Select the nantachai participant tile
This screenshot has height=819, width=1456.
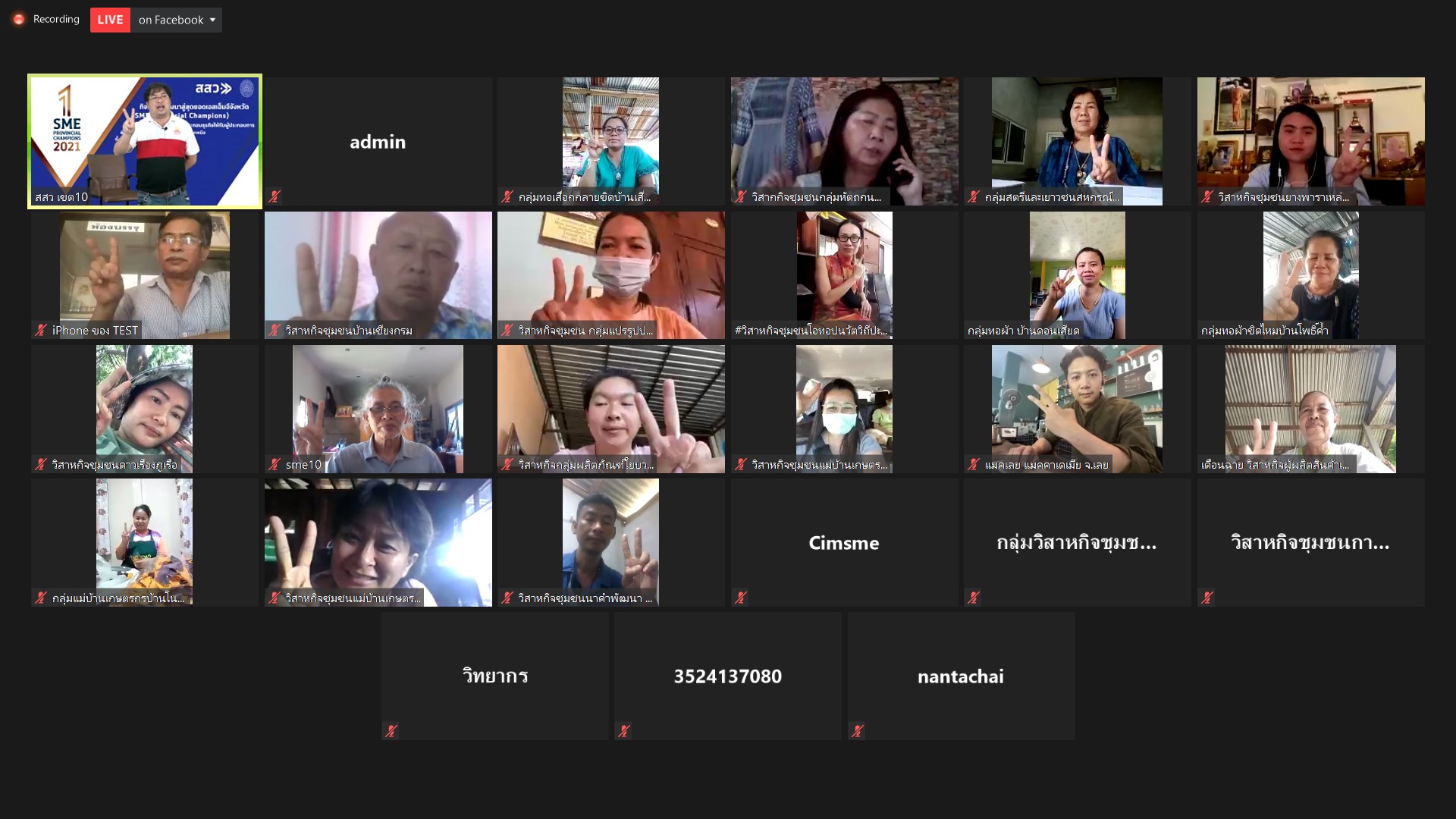960,676
